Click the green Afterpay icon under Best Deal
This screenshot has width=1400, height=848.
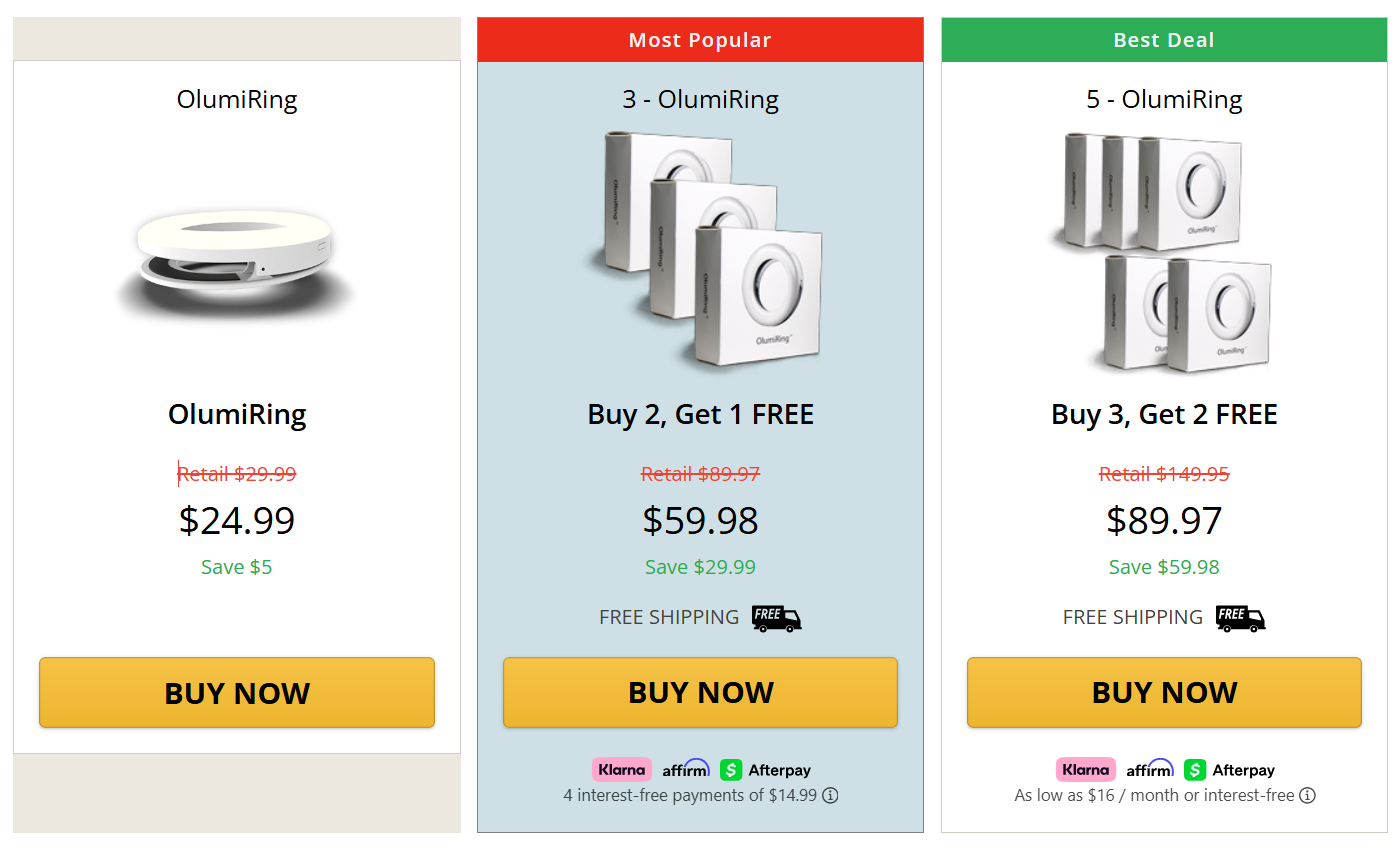coord(1194,769)
